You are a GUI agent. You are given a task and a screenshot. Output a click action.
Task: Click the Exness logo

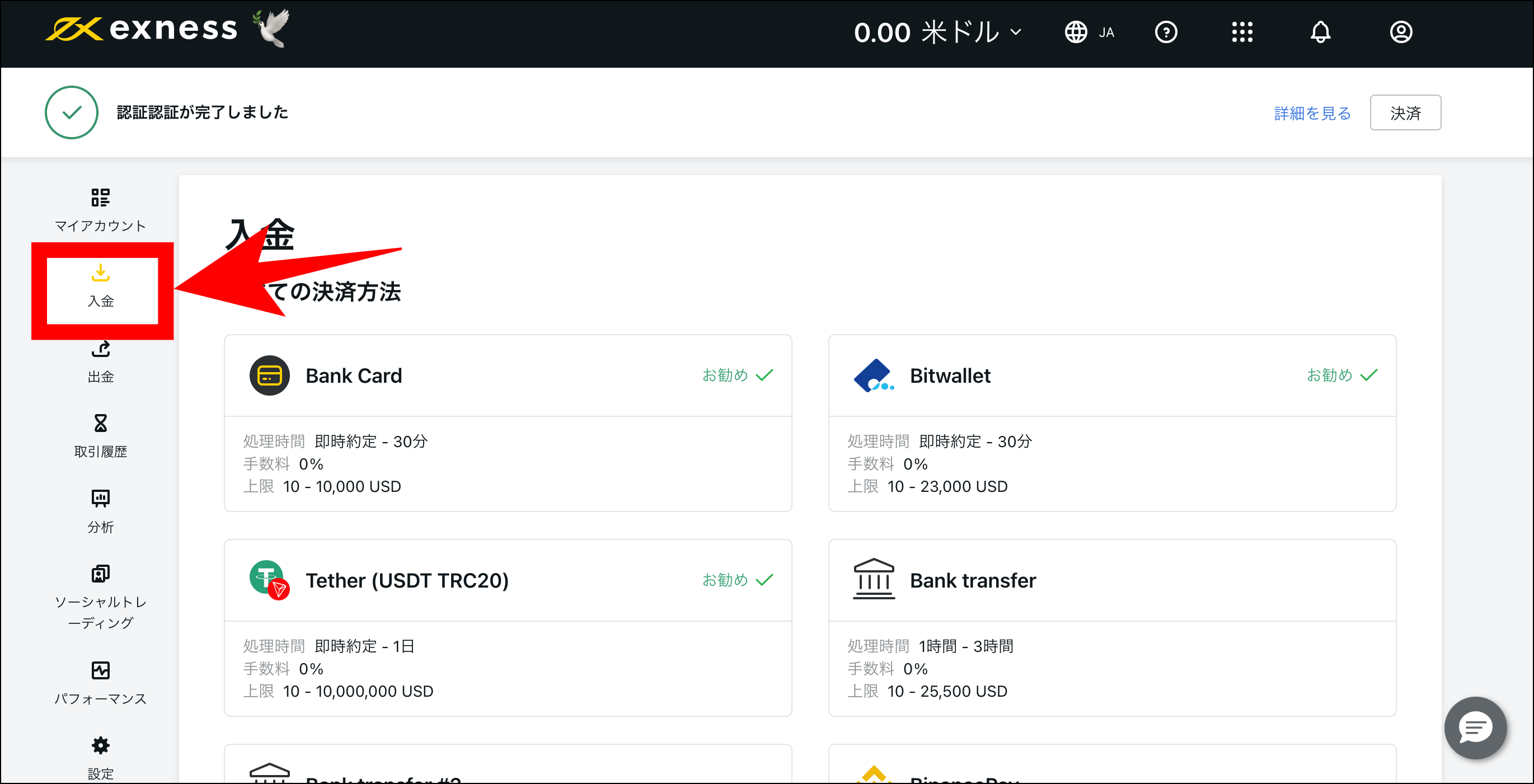click(x=142, y=29)
